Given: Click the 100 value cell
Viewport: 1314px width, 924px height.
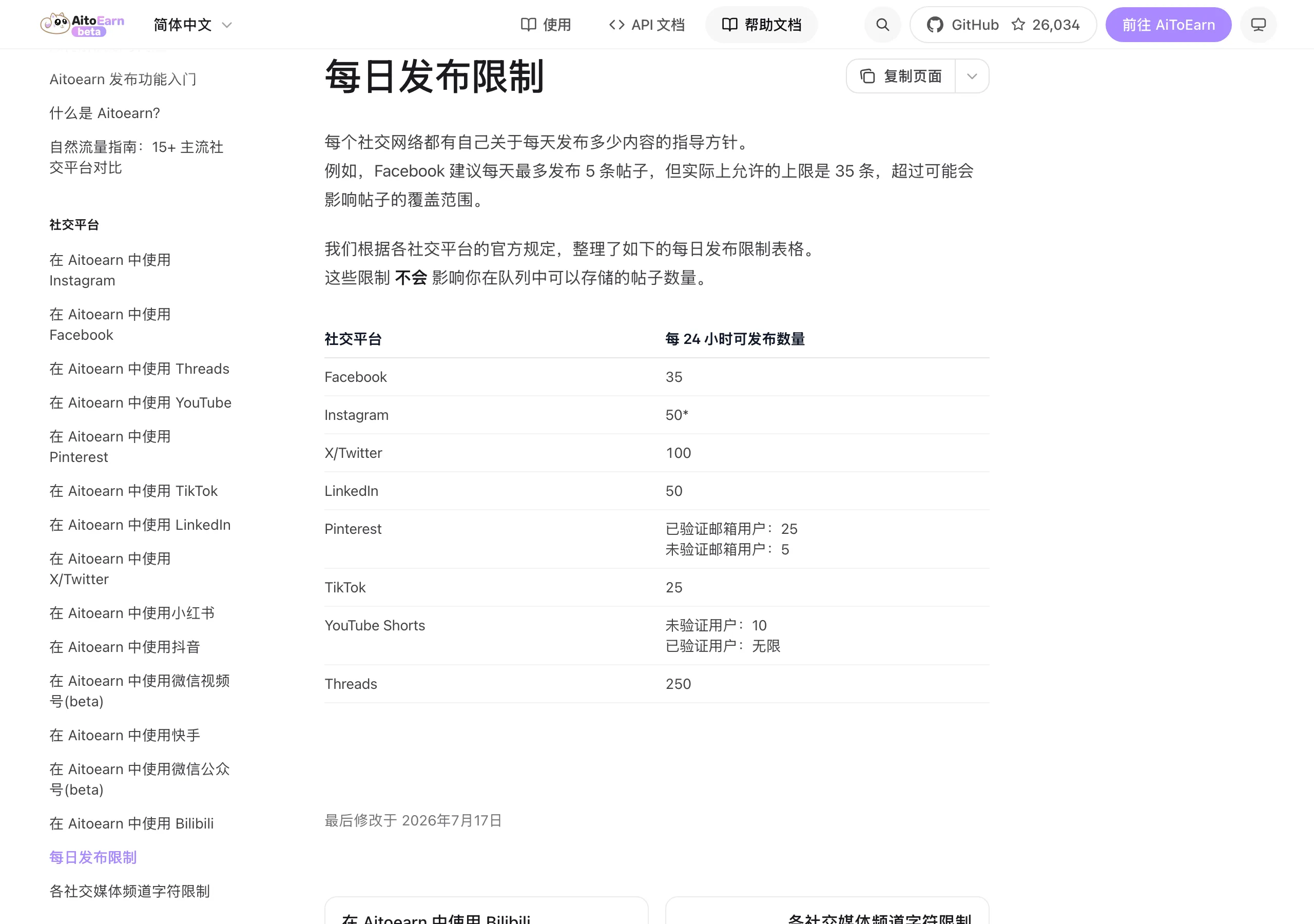Looking at the screenshot, I should point(678,452).
